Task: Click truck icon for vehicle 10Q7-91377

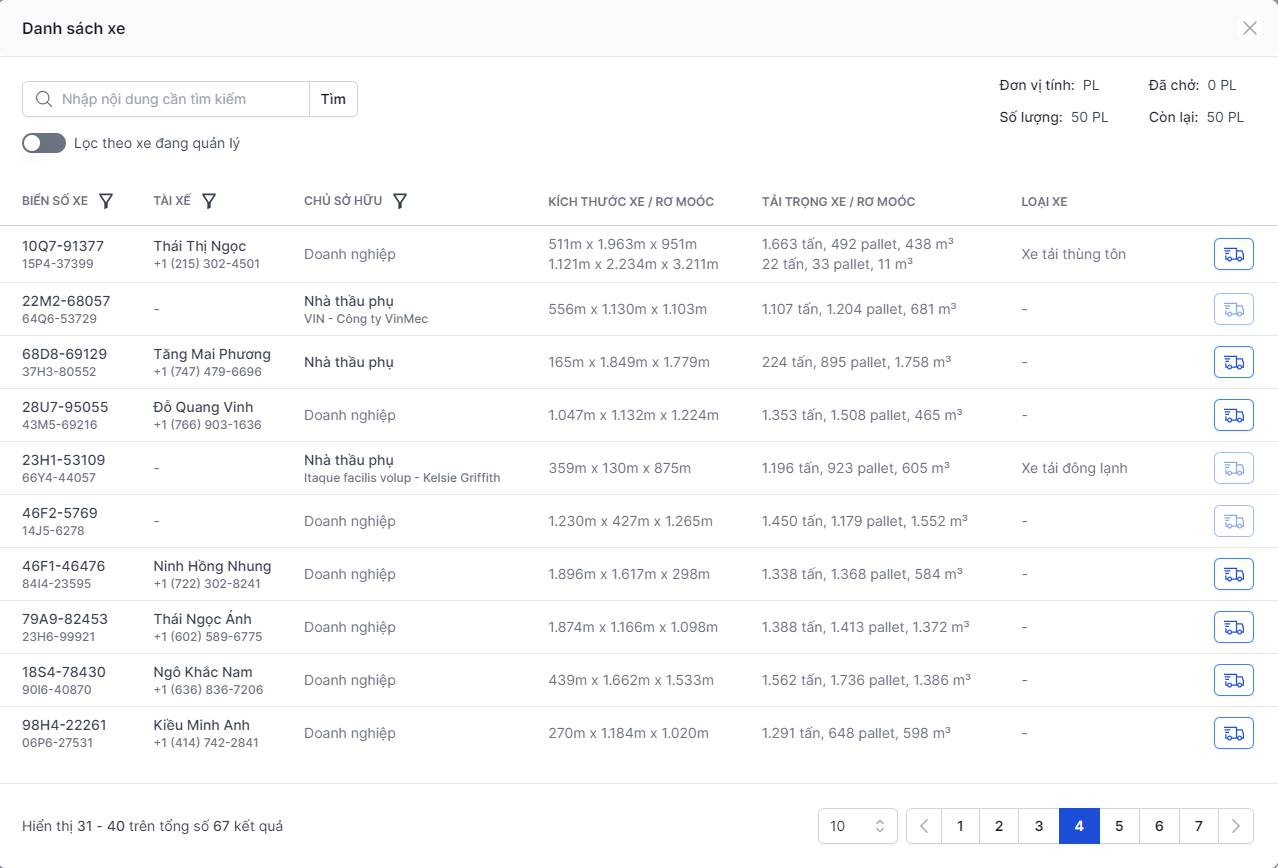Action: pos(1233,254)
